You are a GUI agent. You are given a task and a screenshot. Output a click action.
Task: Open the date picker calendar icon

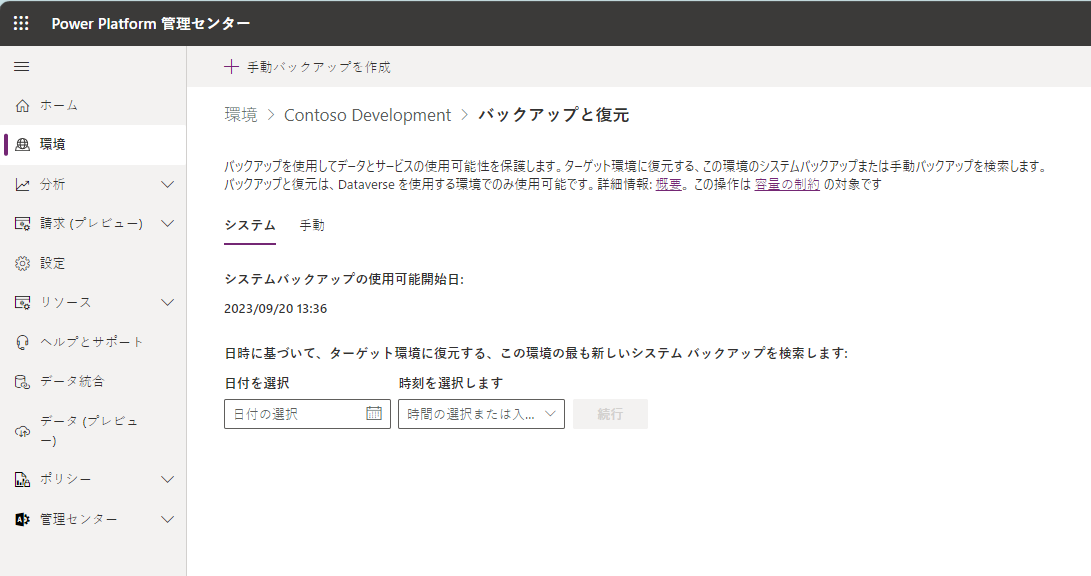(x=375, y=413)
